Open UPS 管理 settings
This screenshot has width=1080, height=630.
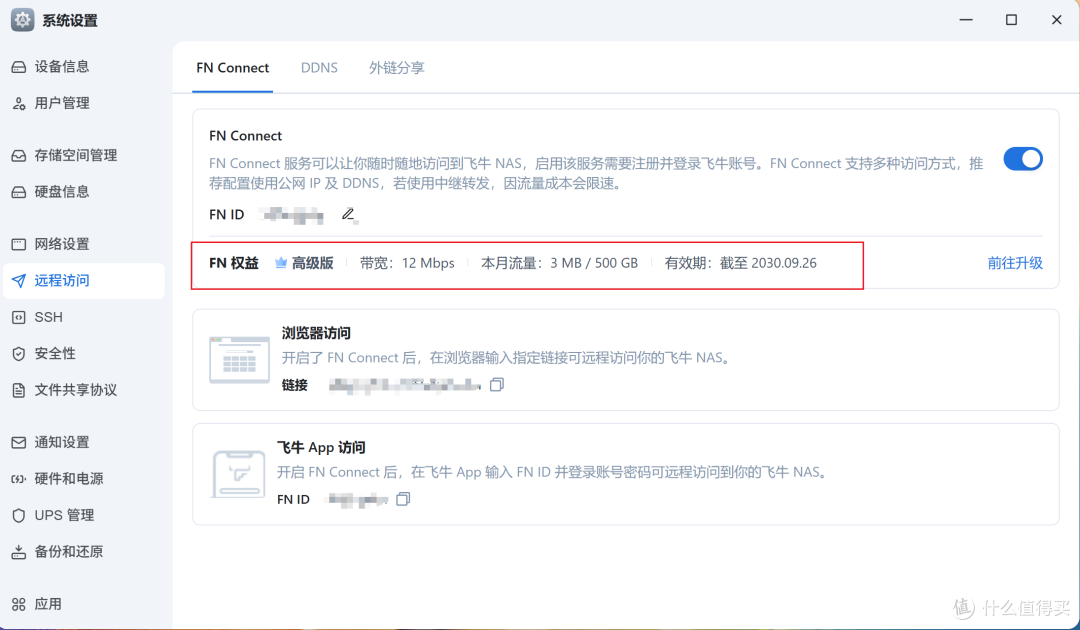(83, 516)
